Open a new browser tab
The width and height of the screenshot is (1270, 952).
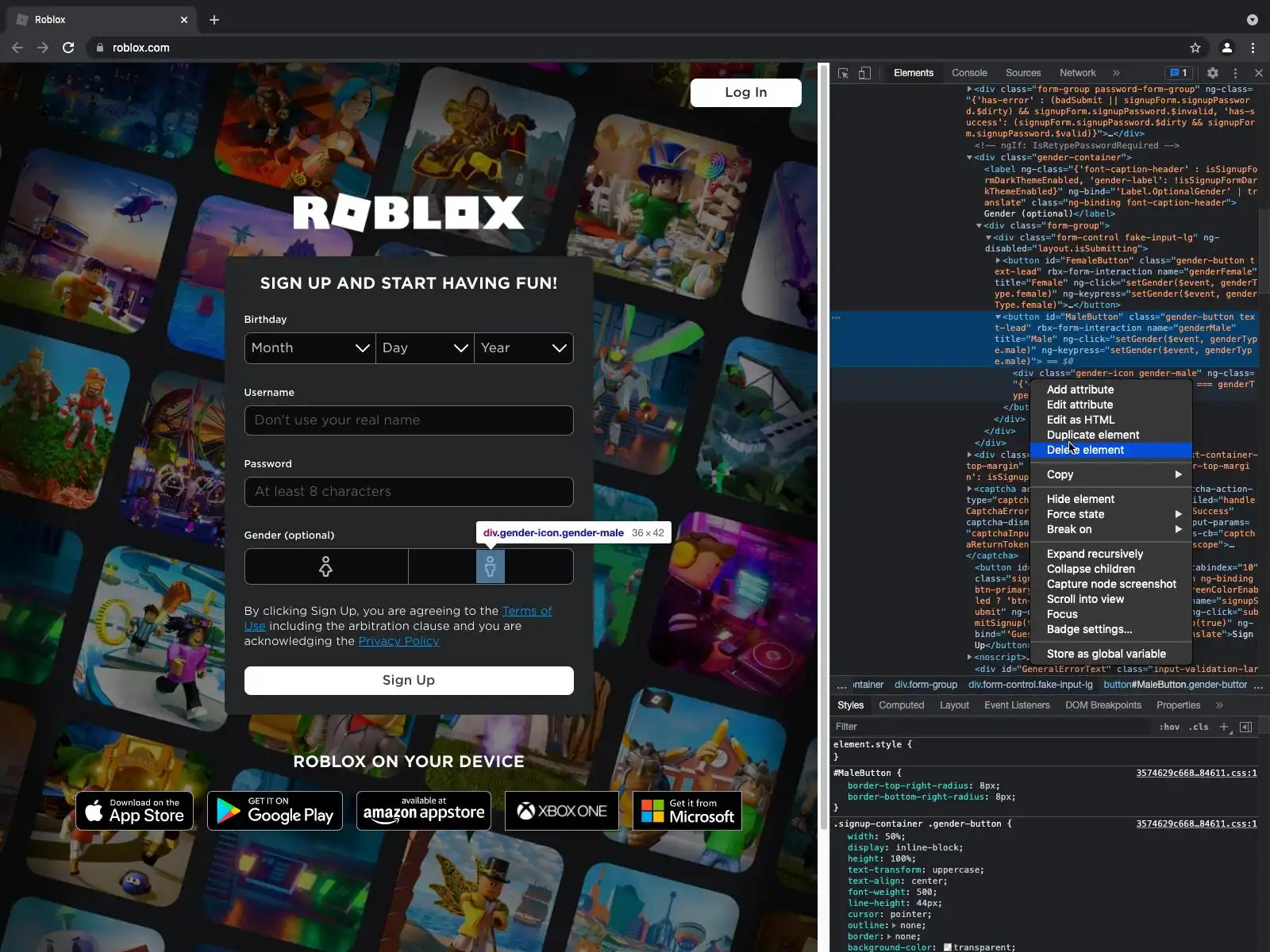click(214, 20)
